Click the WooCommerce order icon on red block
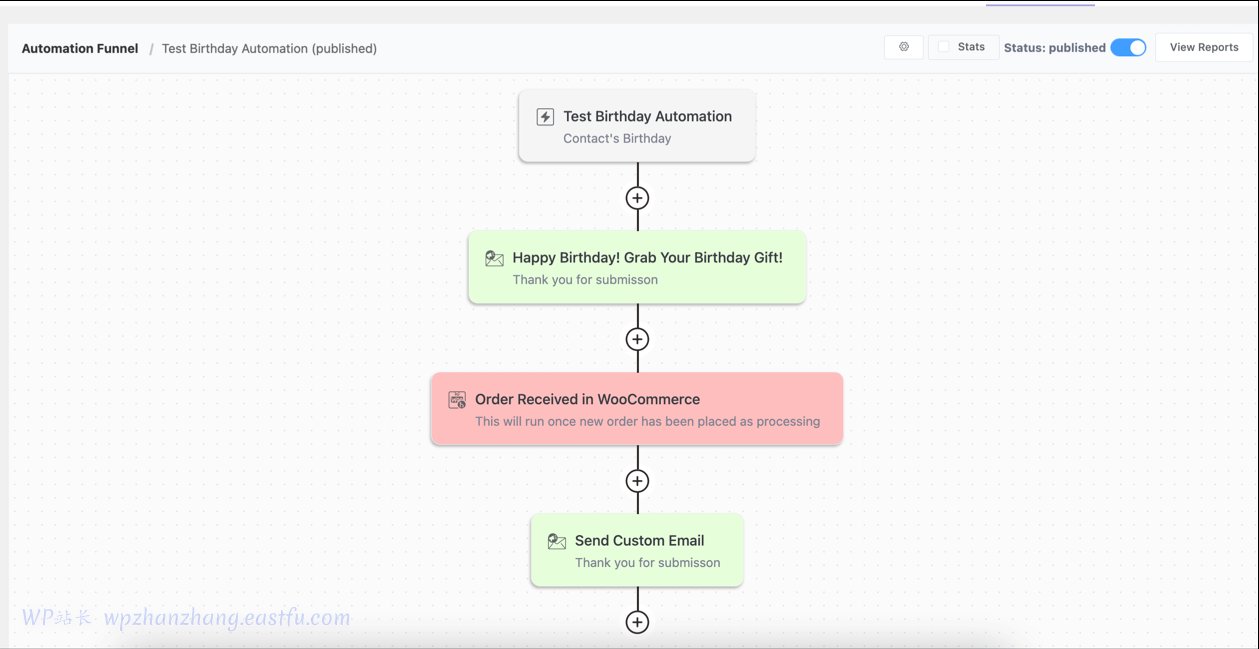Viewport: 1259px width, 649px height. coord(457,400)
